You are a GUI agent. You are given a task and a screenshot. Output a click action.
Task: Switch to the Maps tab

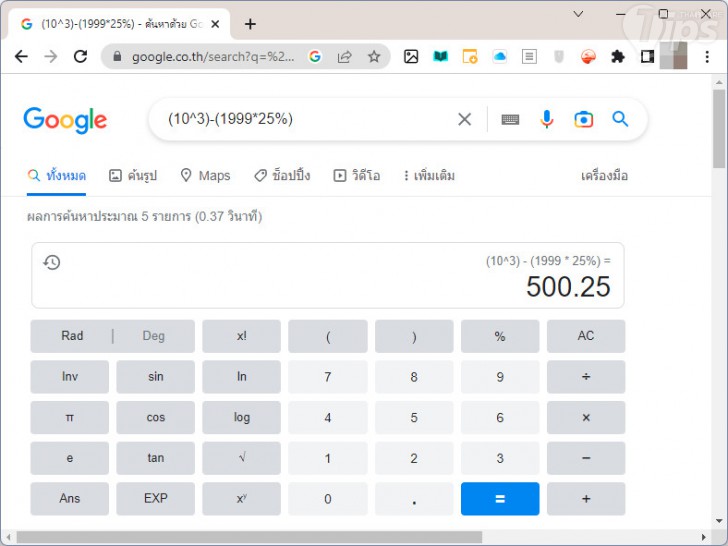(205, 176)
